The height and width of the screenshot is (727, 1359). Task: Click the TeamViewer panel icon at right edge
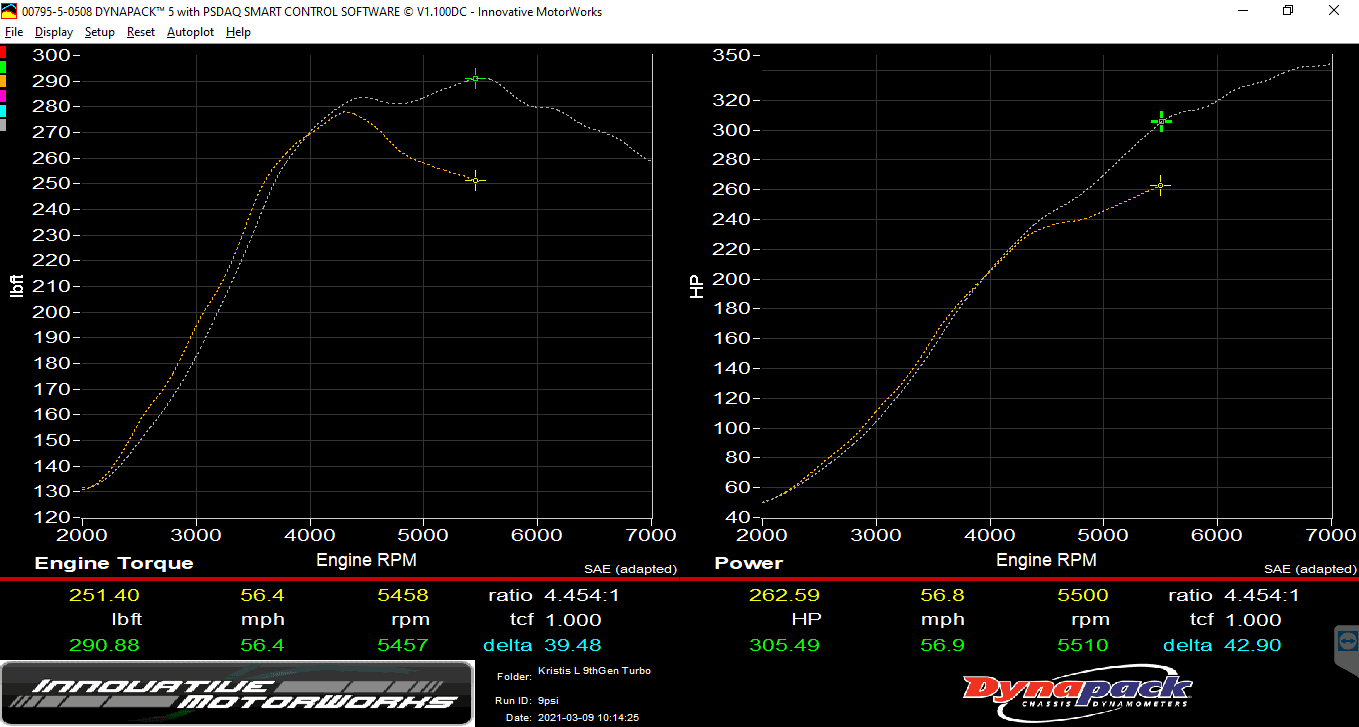click(x=1347, y=640)
